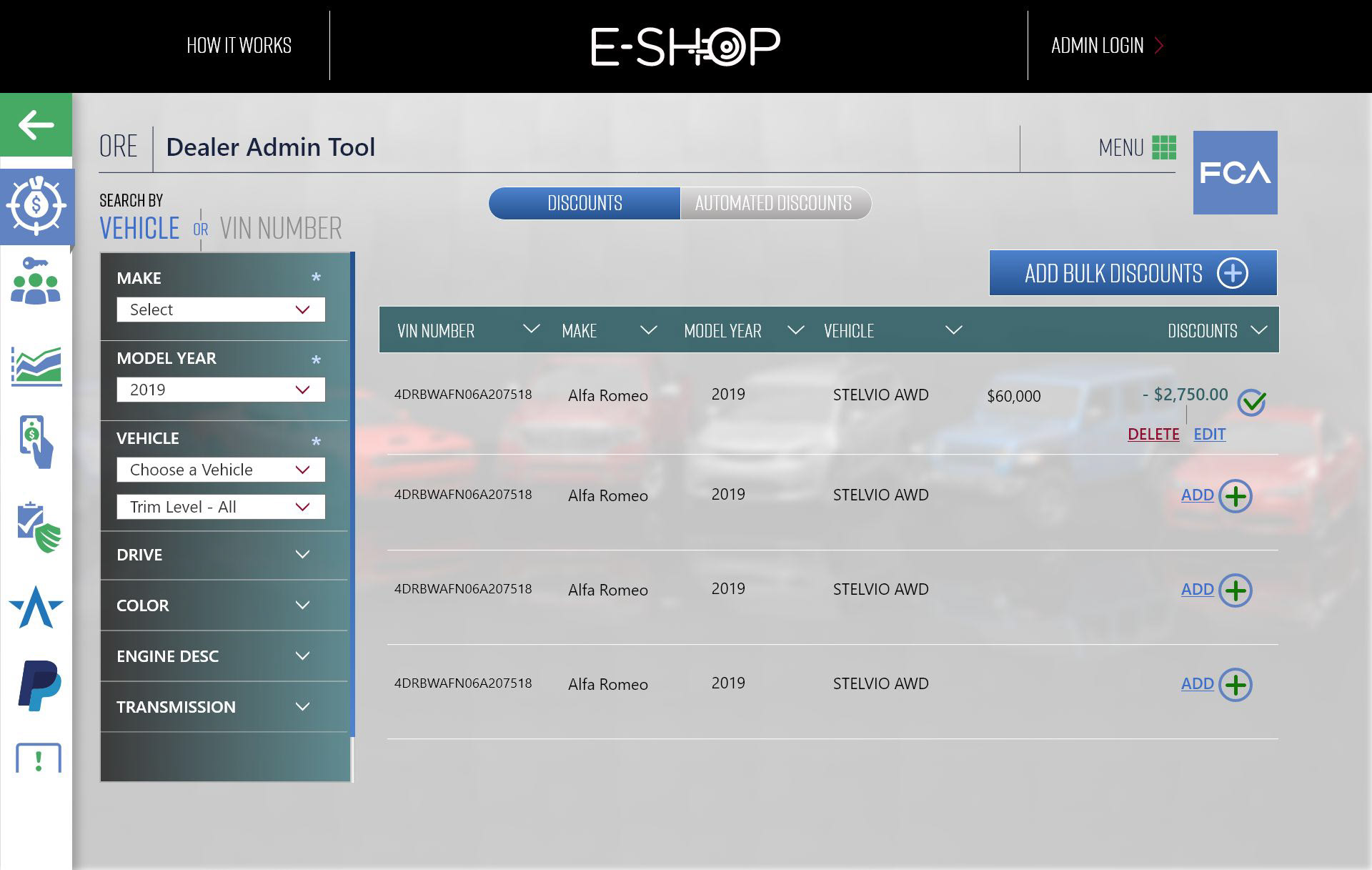Edit the $2,750.00 discount

pos(1210,434)
